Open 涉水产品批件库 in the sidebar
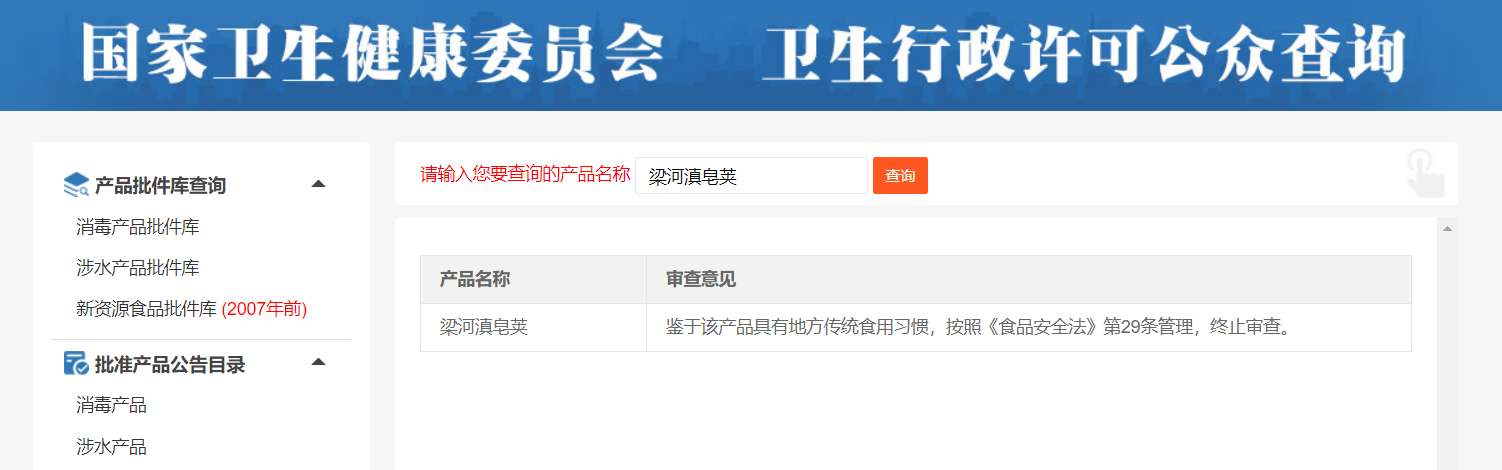 click(137, 268)
